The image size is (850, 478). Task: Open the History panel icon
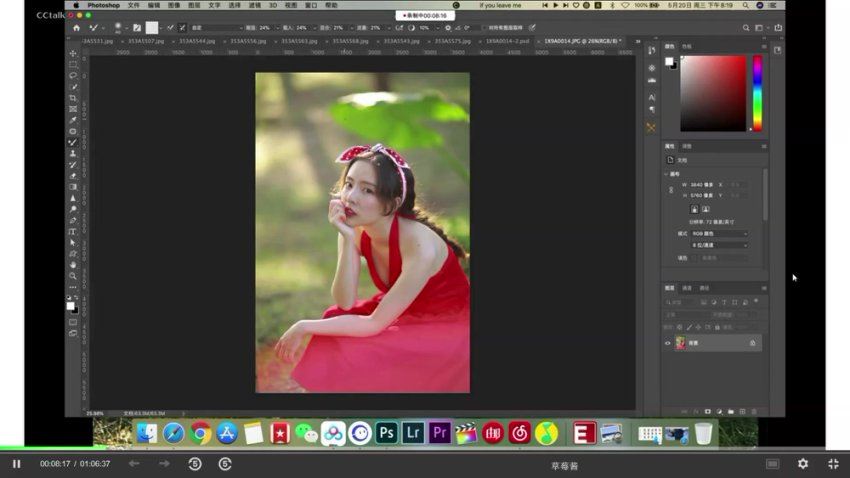652,50
